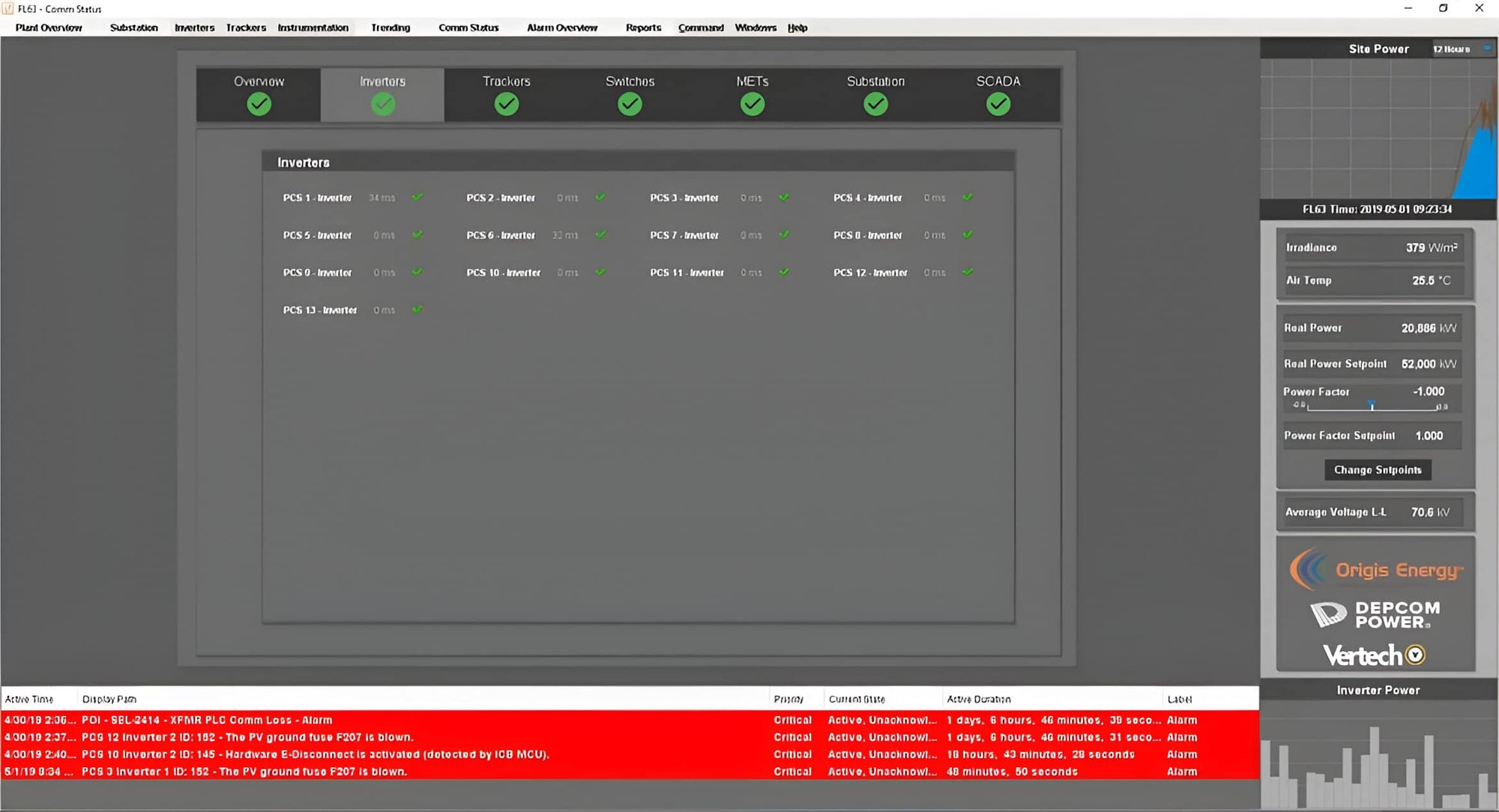The height and width of the screenshot is (812, 1499).
Task: Adjust the Power Factor slider
Action: point(1372,405)
